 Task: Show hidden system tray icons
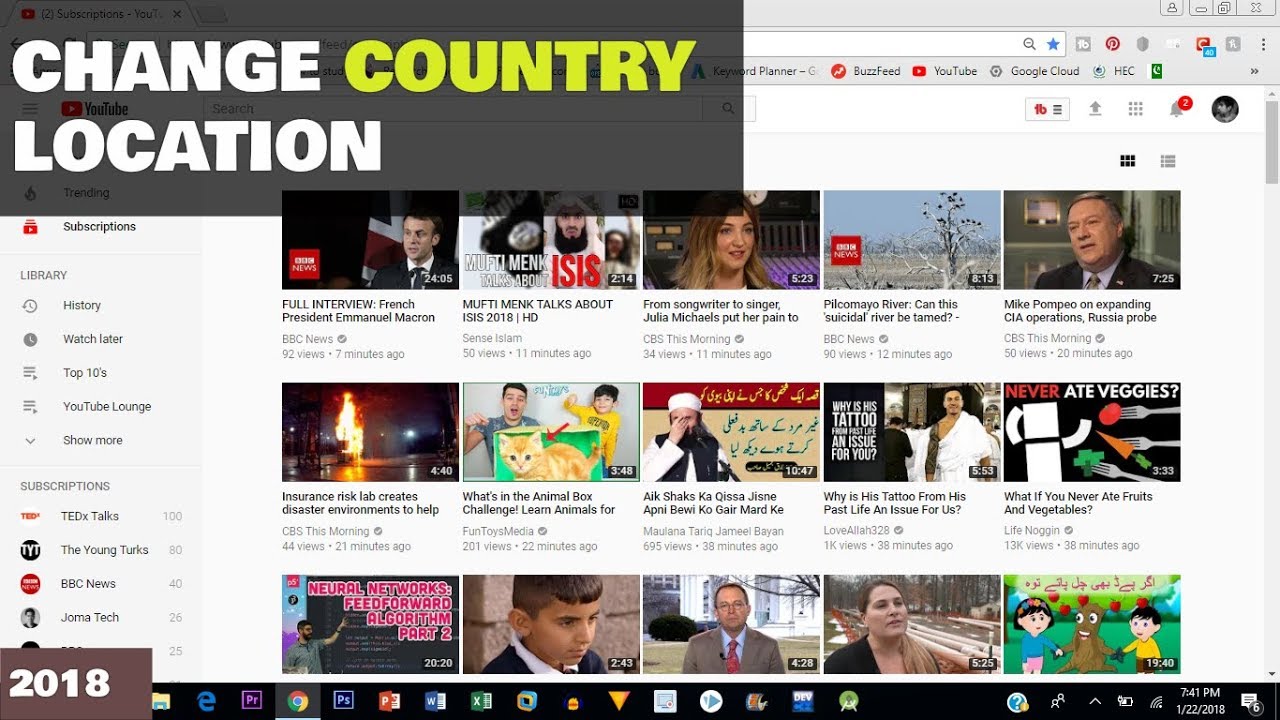[x=1094, y=701]
